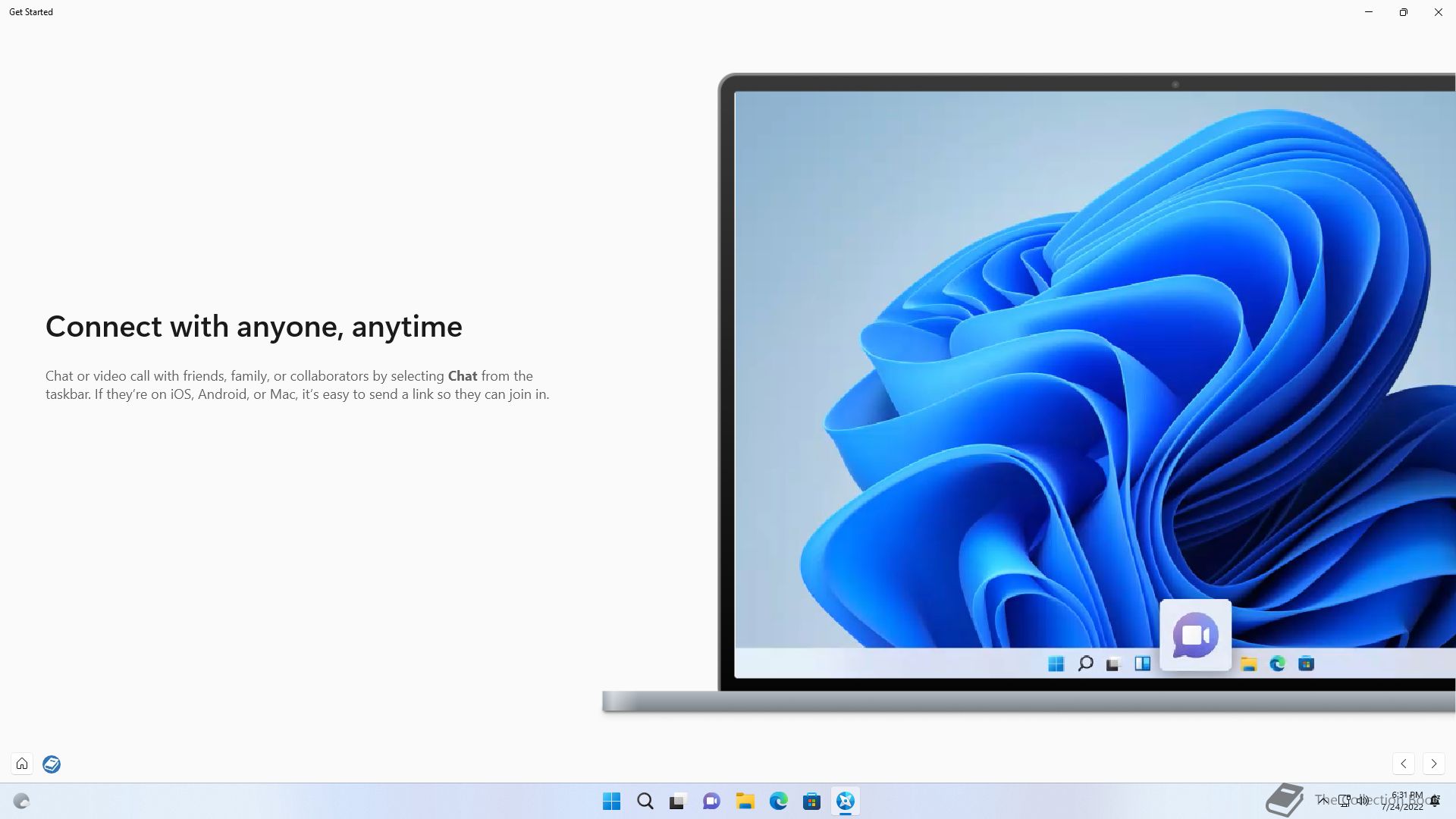Click the Chat icon highlighted in laptop illustration
The image size is (1456, 819).
tap(1195, 635)
